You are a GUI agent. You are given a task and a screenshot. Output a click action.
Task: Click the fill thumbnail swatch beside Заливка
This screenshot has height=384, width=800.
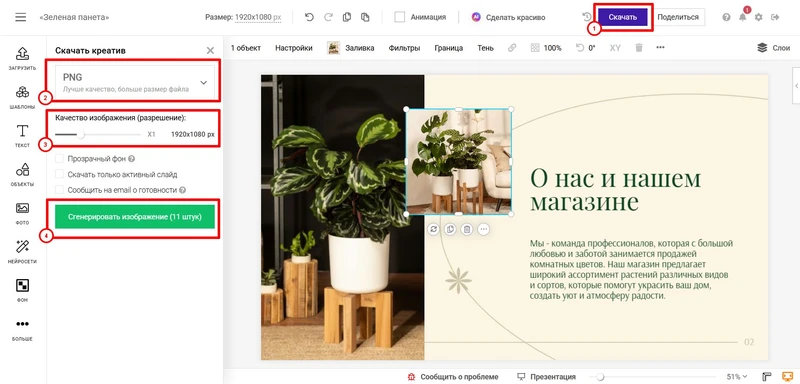334,48
